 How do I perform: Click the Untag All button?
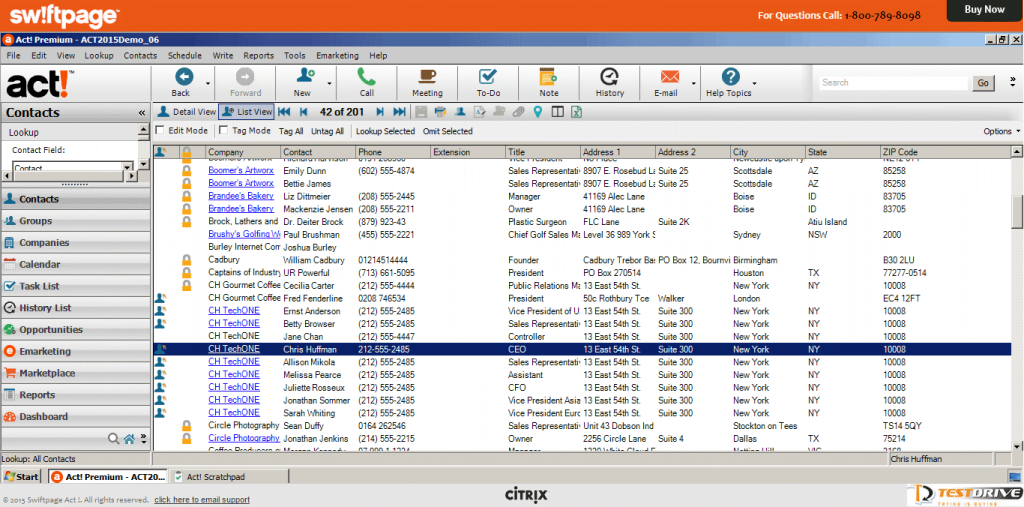pyautogui.click(x=327, y=131)
